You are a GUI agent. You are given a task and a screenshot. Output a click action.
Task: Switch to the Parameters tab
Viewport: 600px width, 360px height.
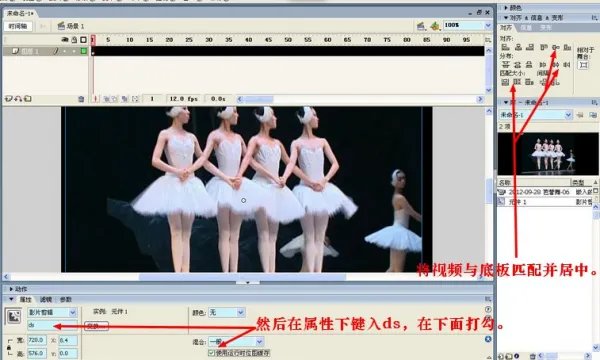66,299
